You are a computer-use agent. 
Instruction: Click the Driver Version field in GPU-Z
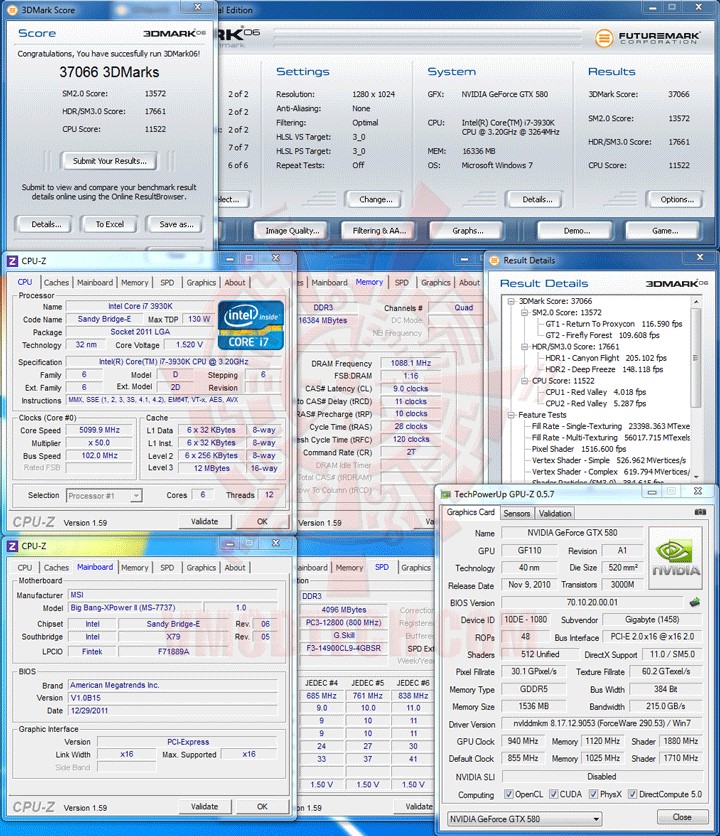[x=602, y=724]
